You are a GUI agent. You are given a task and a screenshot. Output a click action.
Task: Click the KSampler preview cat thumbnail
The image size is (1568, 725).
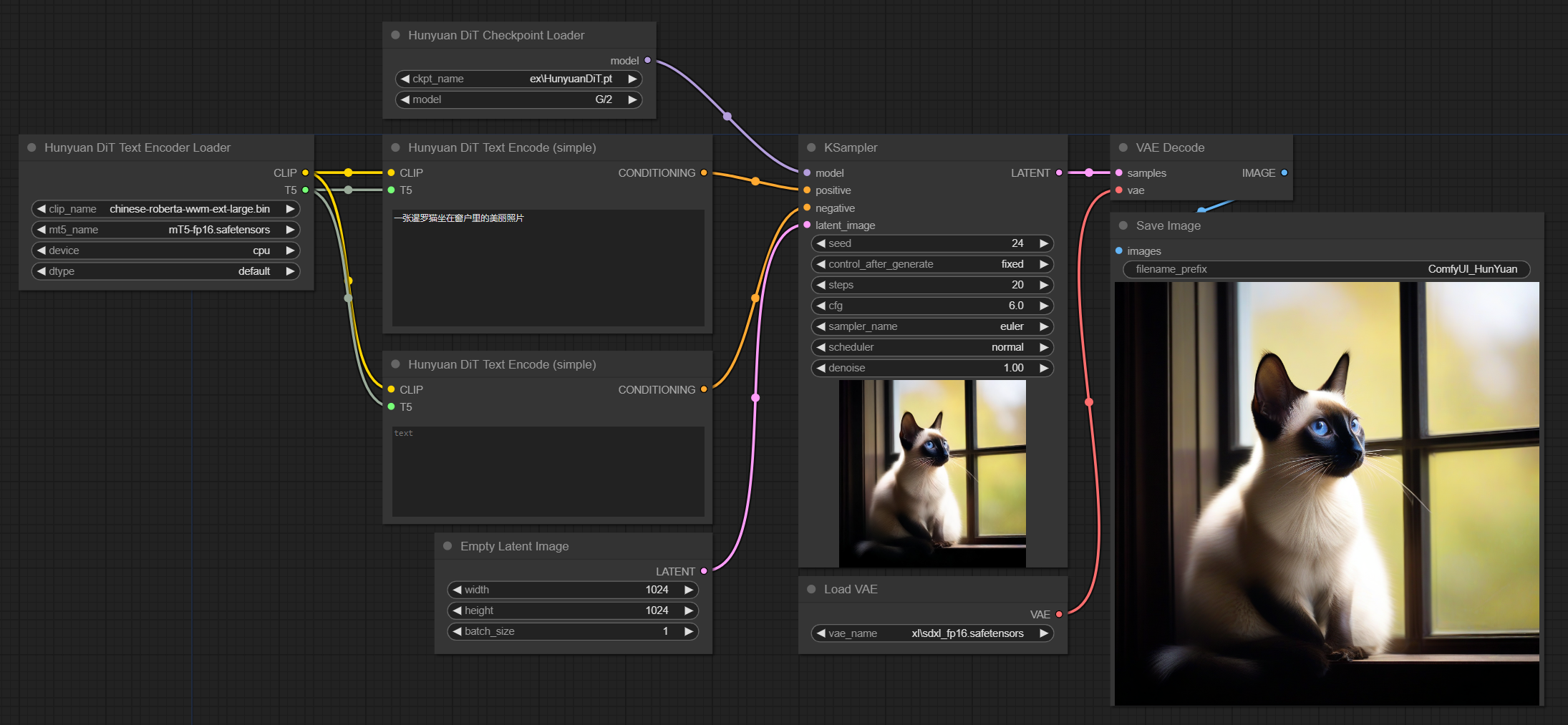pos(932,473)
